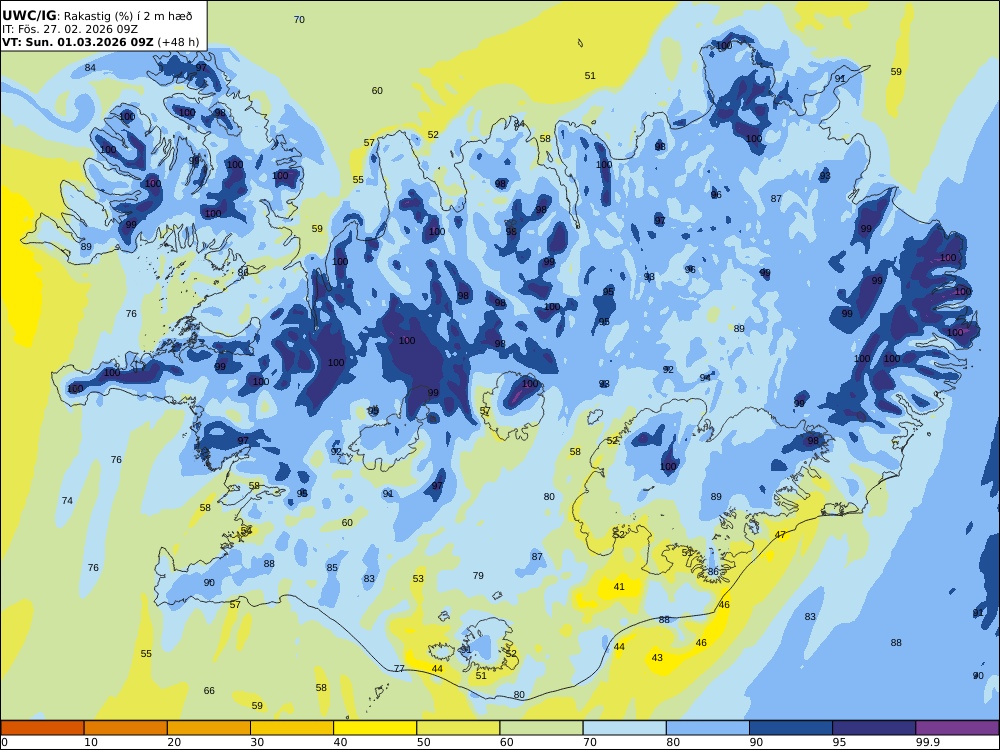
Task: Click the '74' humidity value on the map
Action: point(67,501)
